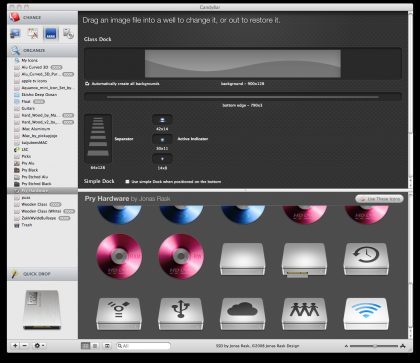Viewport: 420px width, 363px height.
Task: Switch to icon grid view
Action: 85,346
